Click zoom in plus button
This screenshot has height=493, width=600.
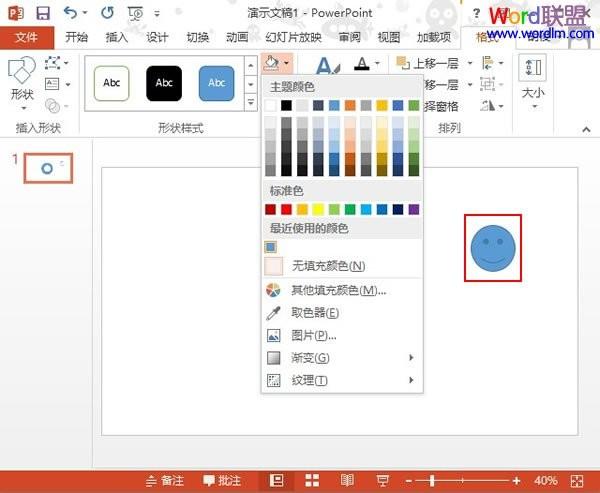[x=516, y=481]
